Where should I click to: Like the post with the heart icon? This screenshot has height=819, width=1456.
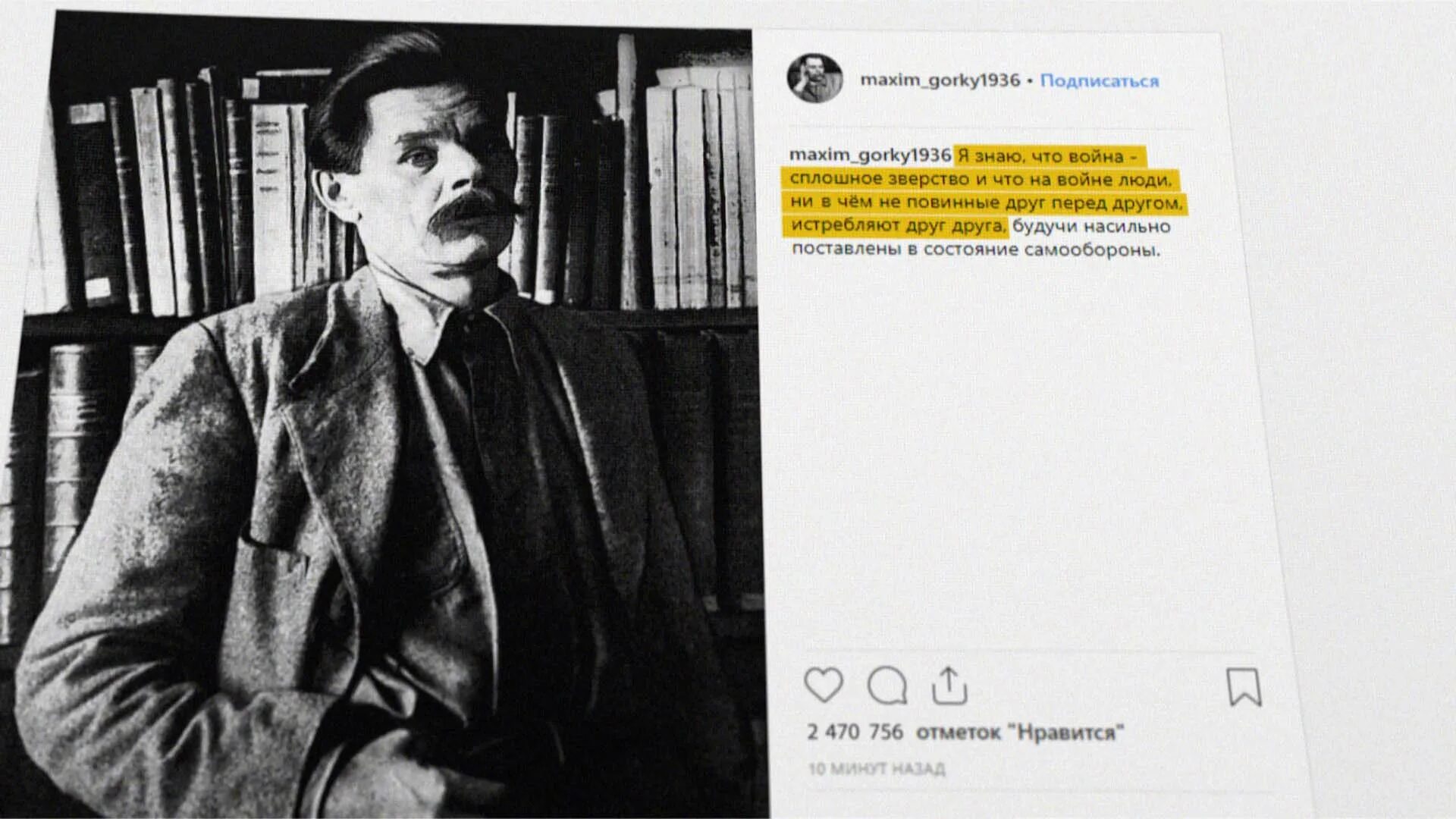click(823, 685)
